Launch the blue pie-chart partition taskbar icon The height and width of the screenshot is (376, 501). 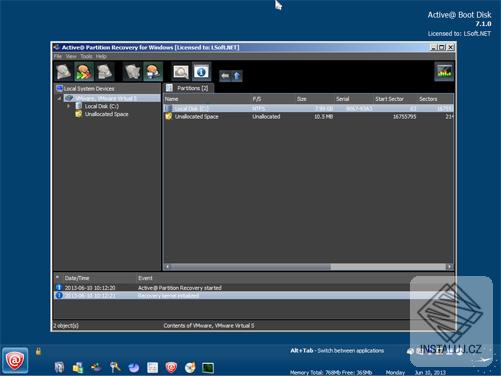pyautogui.click(x=134, y=367)
